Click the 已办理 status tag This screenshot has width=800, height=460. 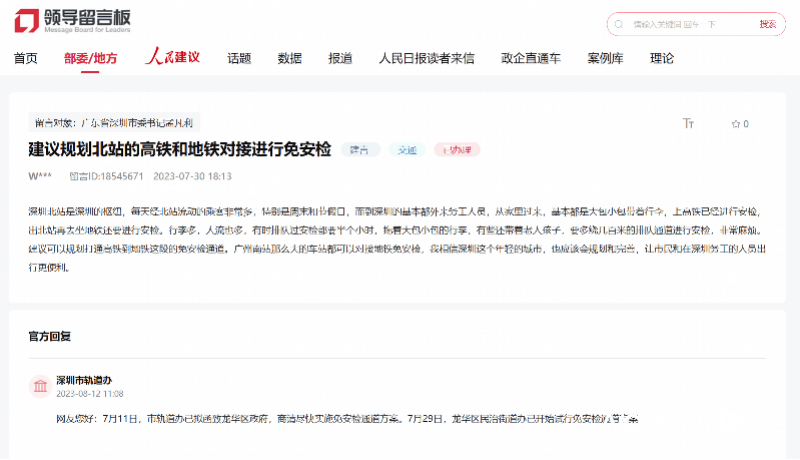(457, 150)
